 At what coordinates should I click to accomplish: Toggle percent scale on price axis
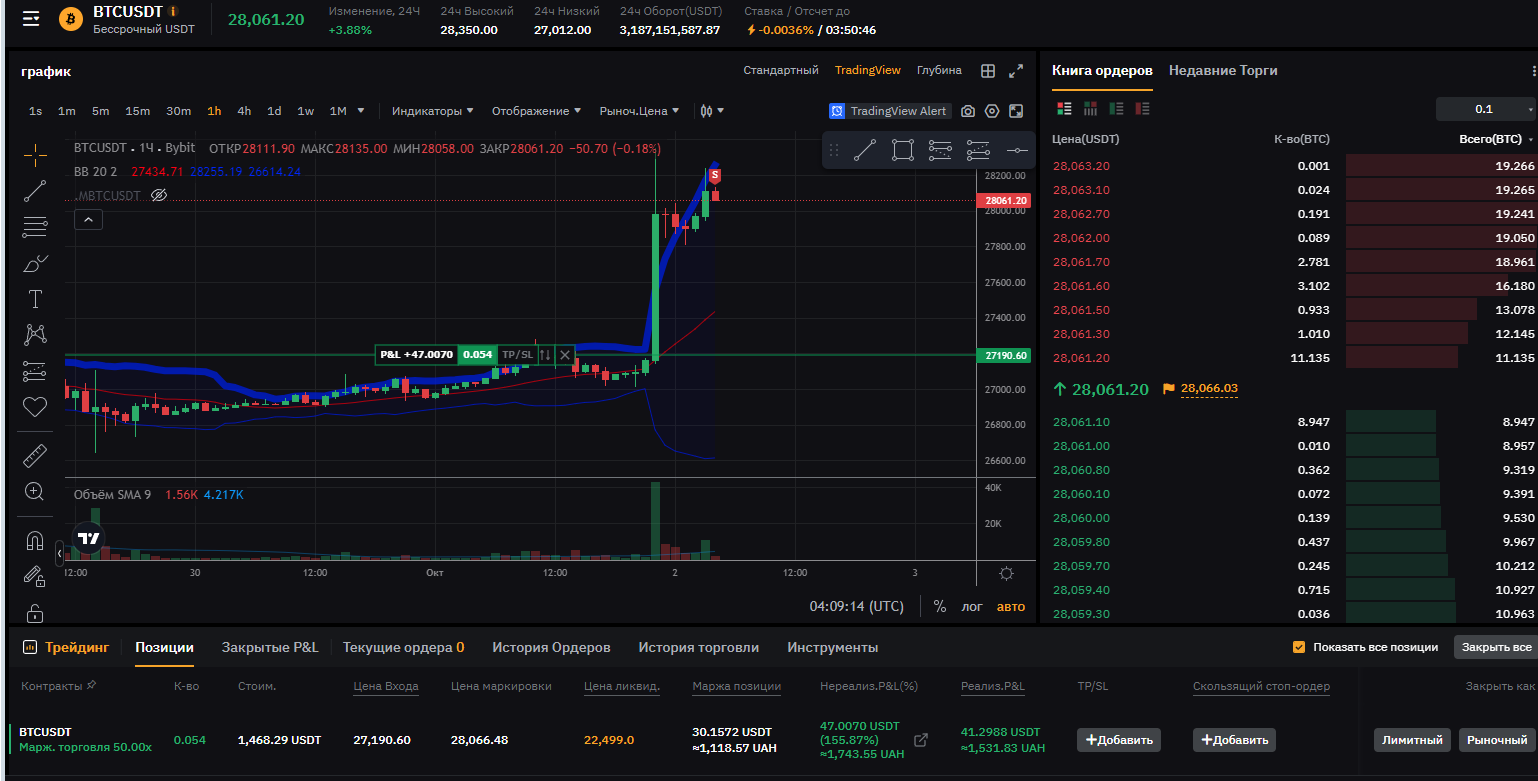coord(940,606)
